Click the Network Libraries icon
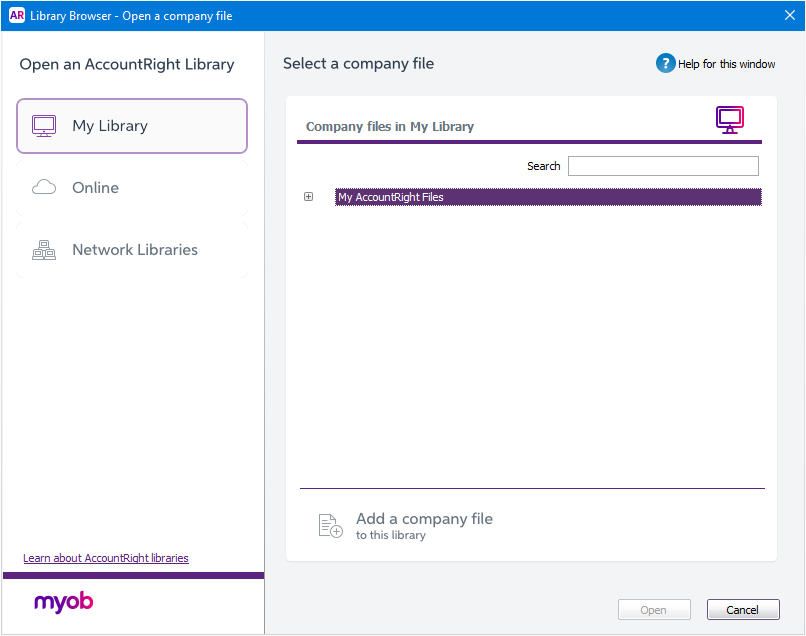 click(x=43, y=249)
